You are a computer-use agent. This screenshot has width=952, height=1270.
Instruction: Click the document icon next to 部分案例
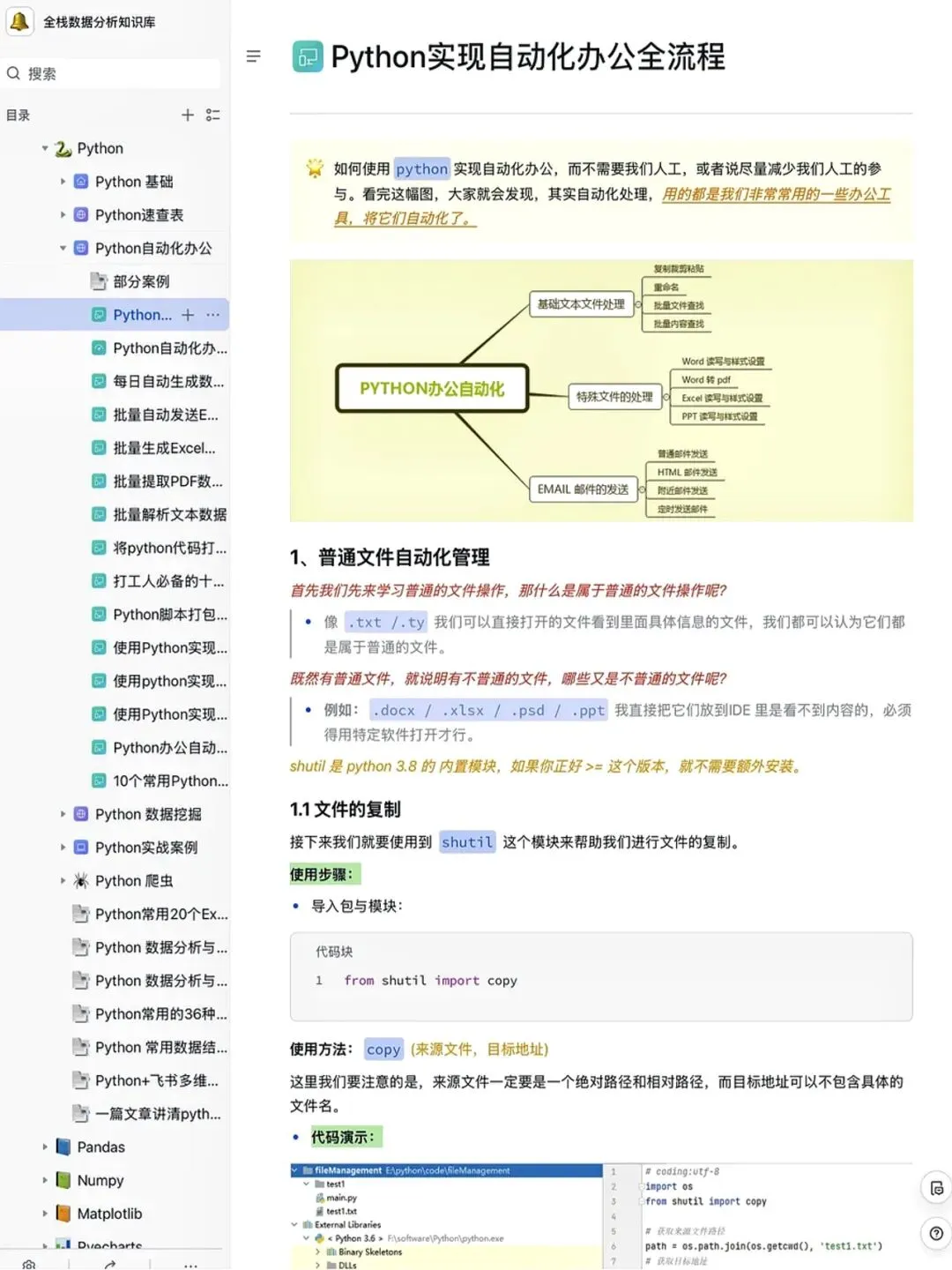99,281
